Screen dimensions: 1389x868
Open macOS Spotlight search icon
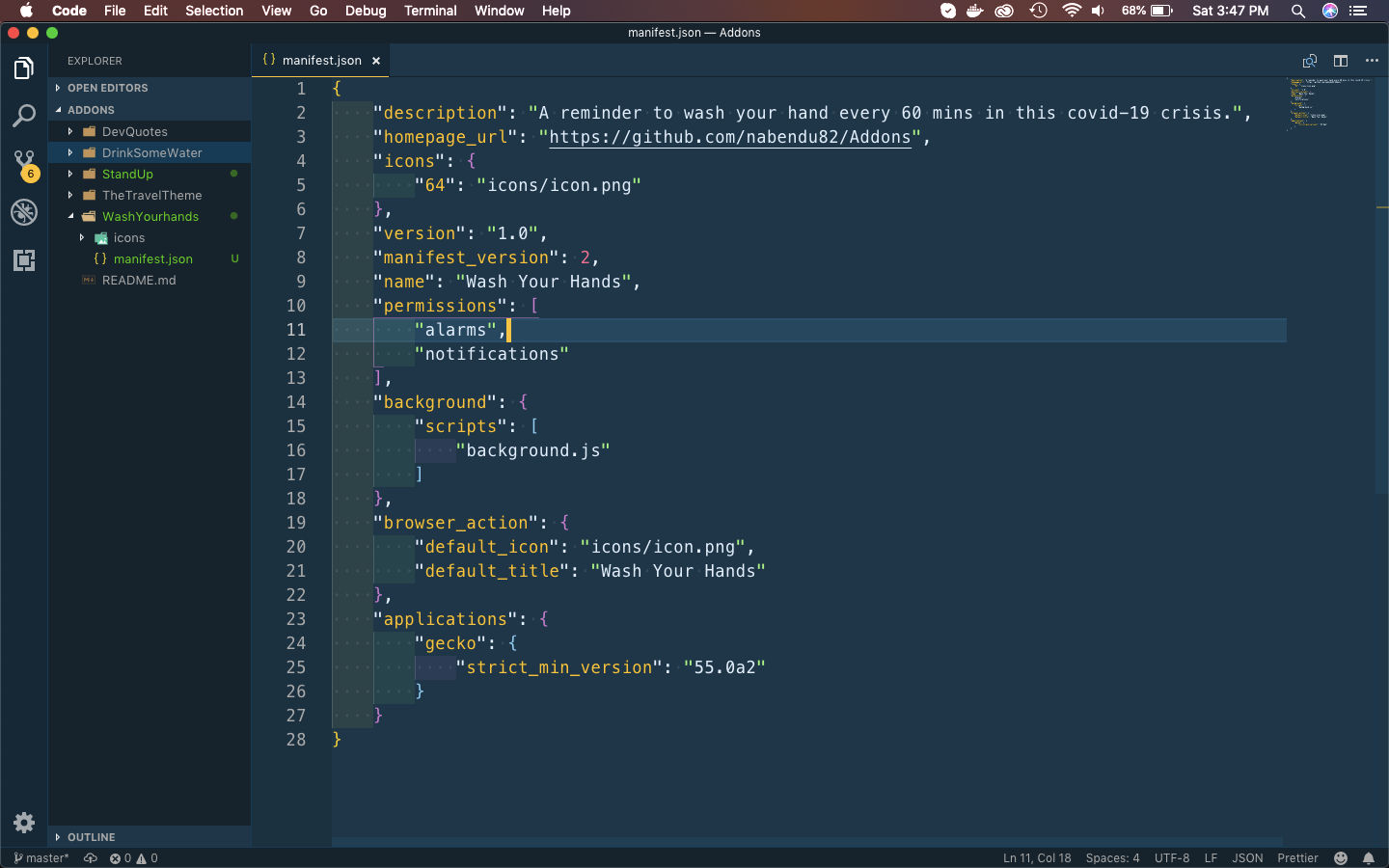[1298, 11]
